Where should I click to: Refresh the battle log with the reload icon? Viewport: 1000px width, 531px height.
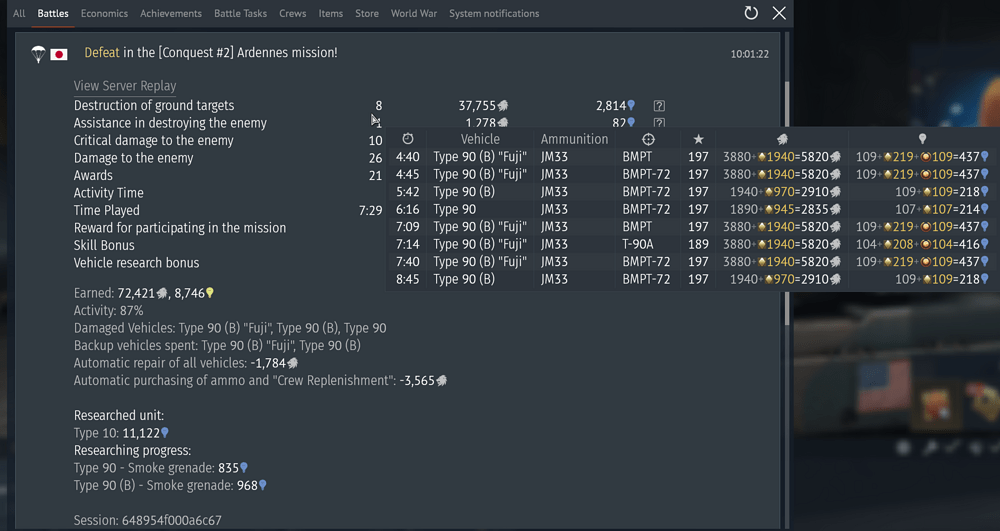click(751, 13)
